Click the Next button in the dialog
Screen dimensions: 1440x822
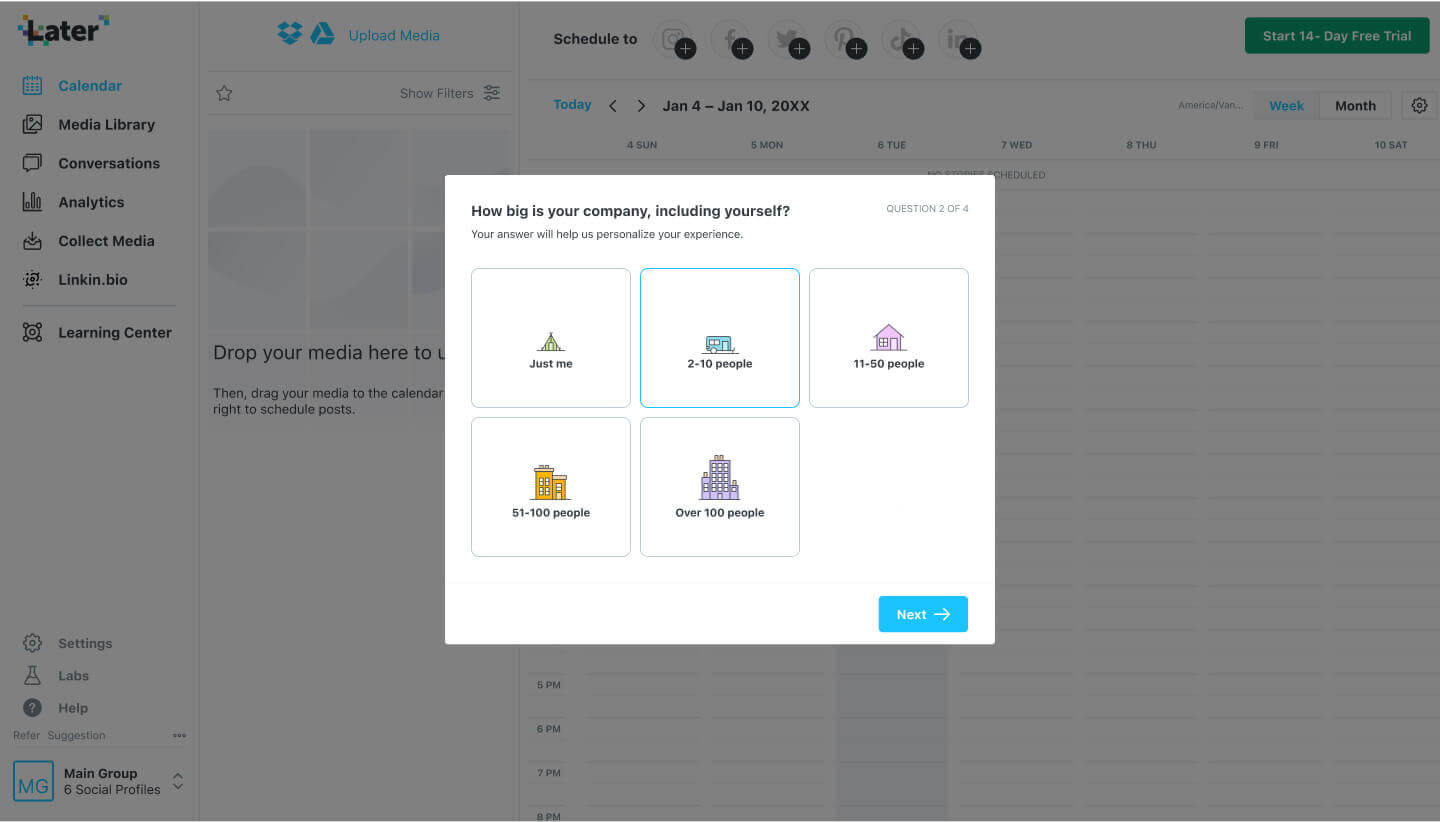click(922, 614)
